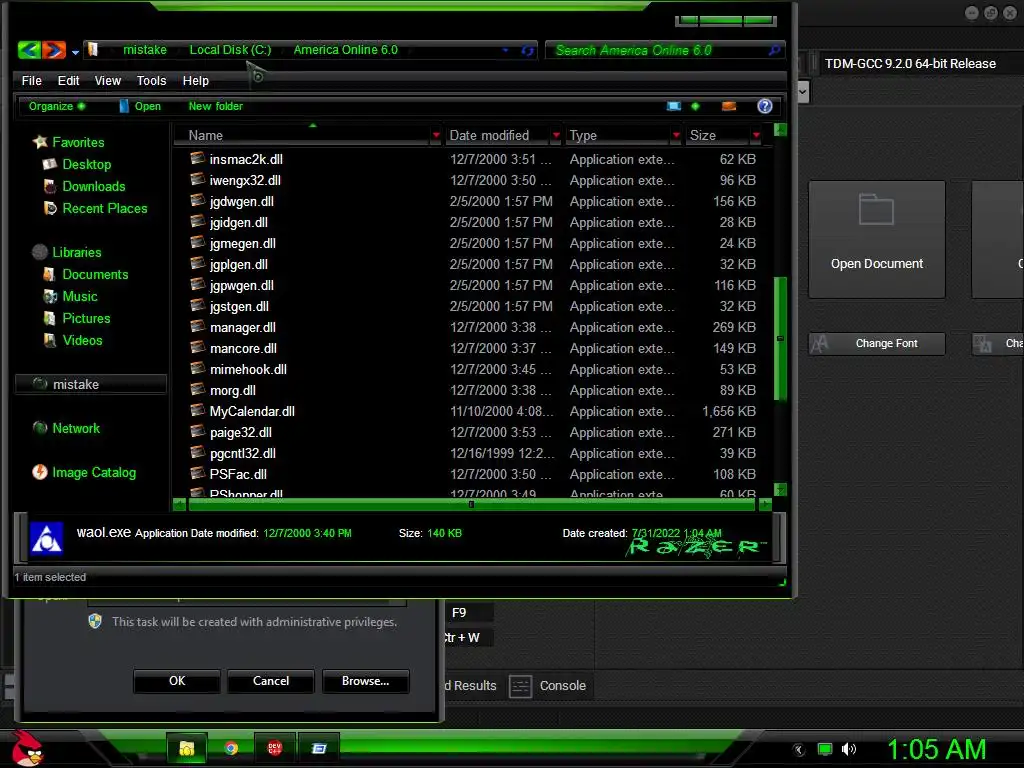
Task: Create a New folder
Action: point(216,106)
